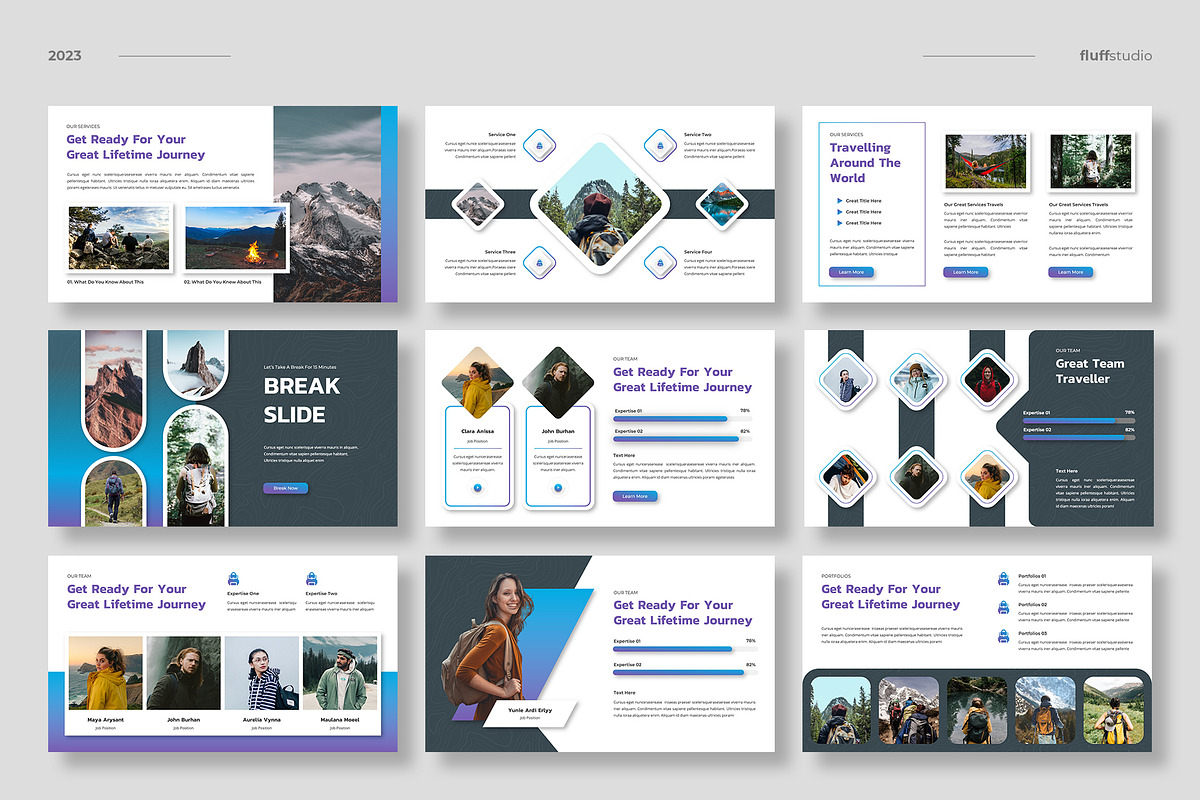Select the icon beside Portfolios 01
Image resolution: width=1200 pixels, height=800 pixels.
1003,578
